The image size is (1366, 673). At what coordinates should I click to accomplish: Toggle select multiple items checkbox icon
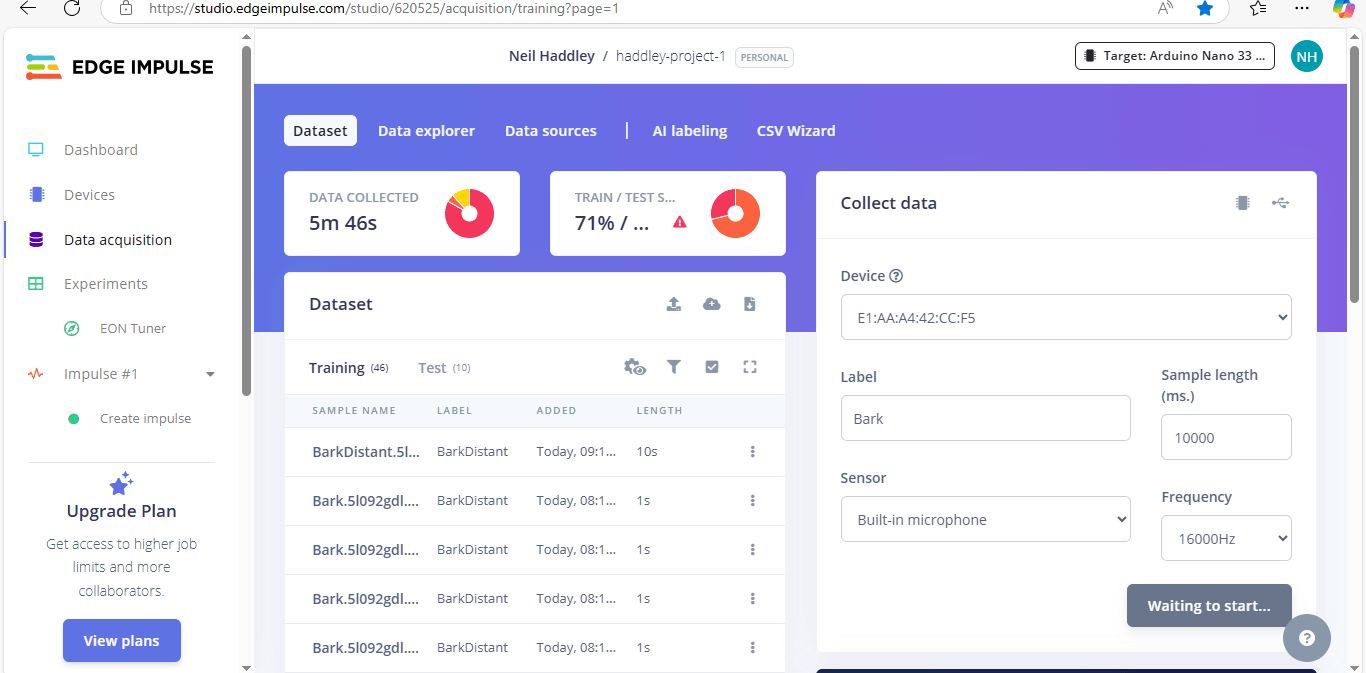(712, 367)
